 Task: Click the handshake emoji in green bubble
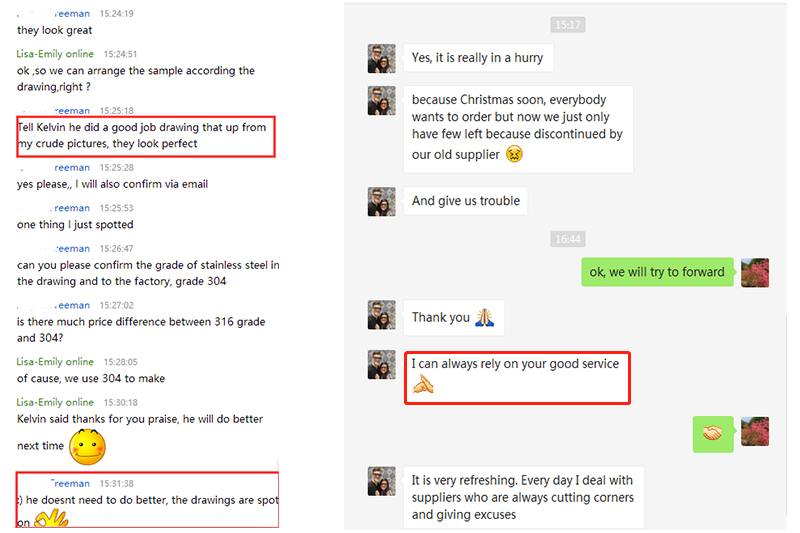point(713,434)
